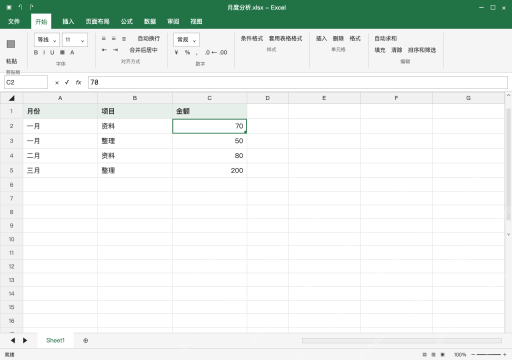This screenshot has height=360, width=512.
Task: Open the 文件 file tab
Action: [x=14, y=21]
